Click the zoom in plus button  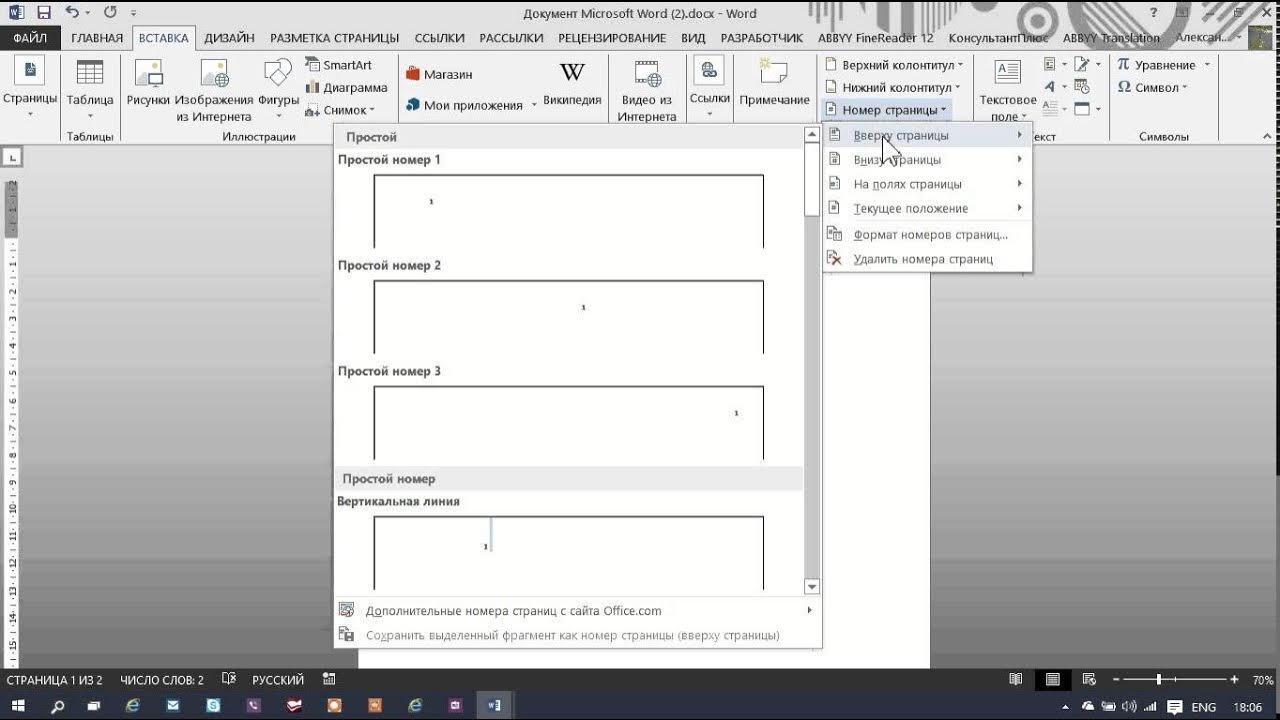click(1234, 679)
